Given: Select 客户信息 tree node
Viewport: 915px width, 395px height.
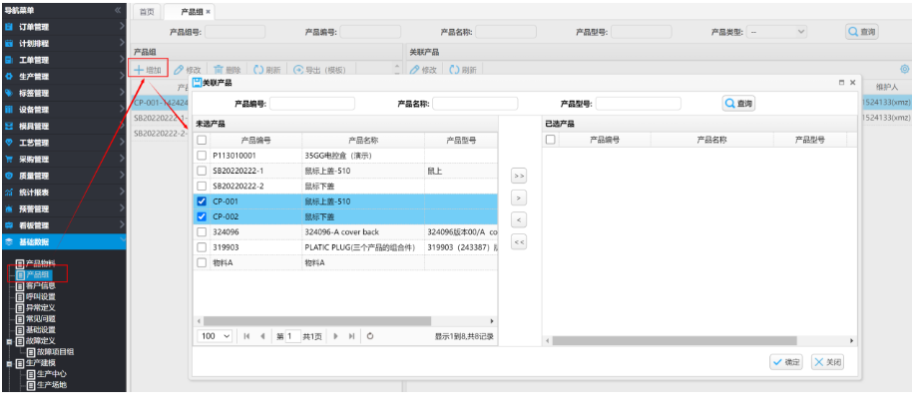Looking at the screenshot, I should (x=40, y=285).
